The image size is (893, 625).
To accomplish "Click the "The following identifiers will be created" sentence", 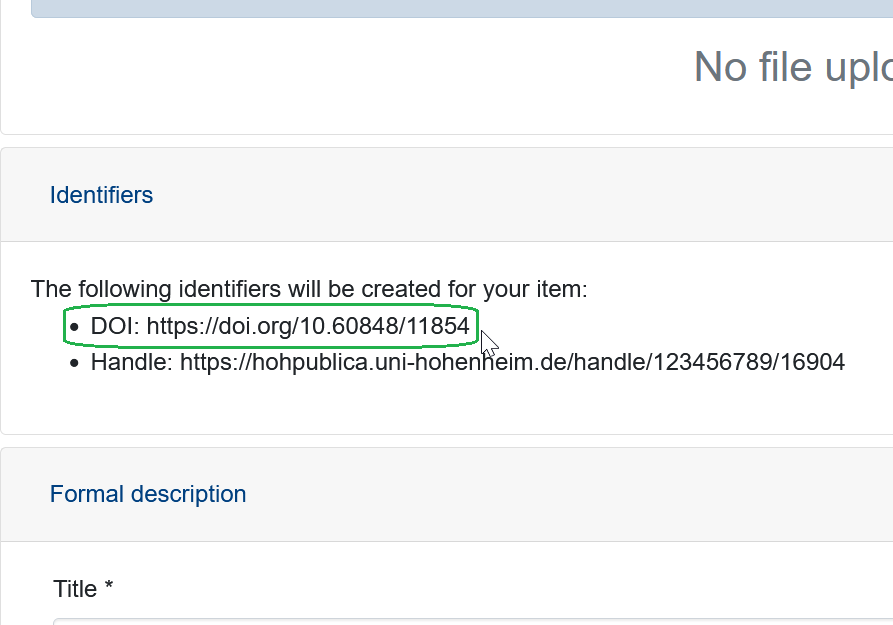I will [309, 290].
